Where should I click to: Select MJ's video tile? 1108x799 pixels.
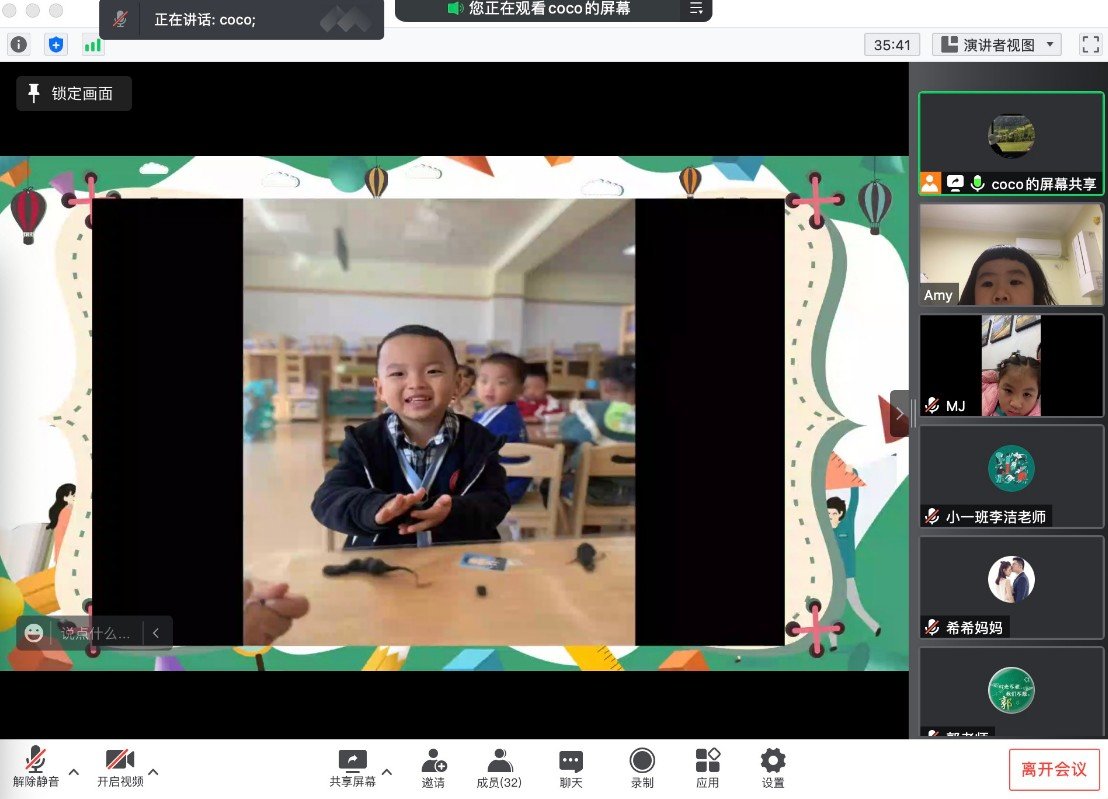click(x=1011, y=365)
